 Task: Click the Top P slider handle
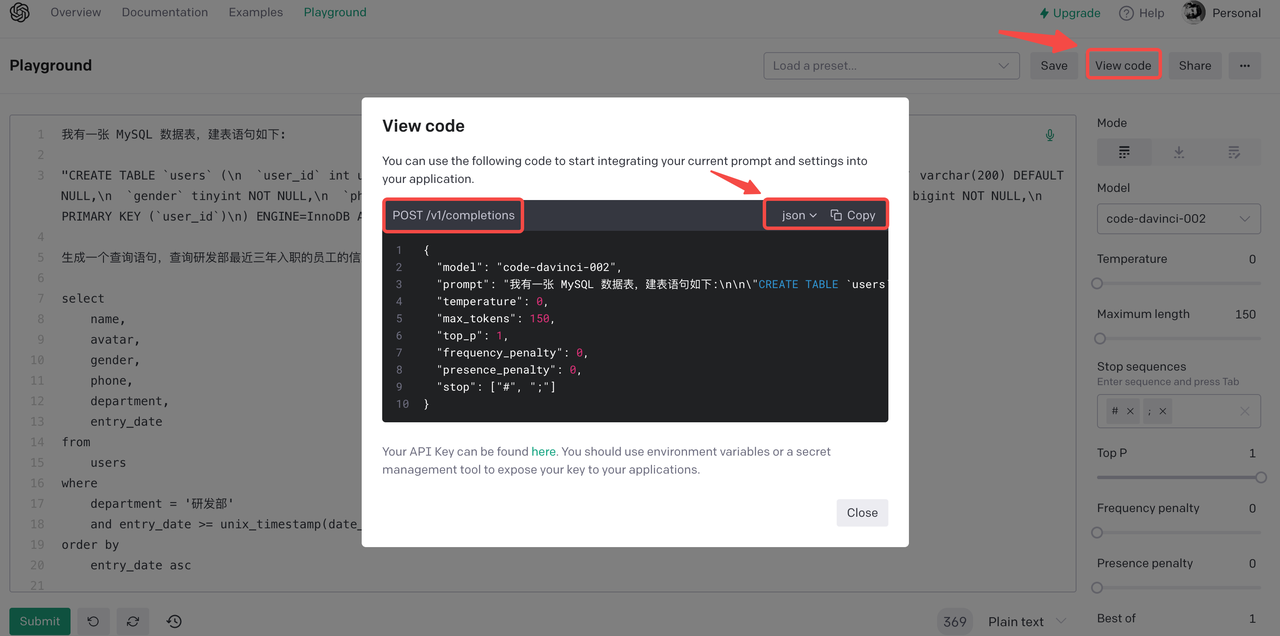pyautogui.click(x=1261, y=477)
